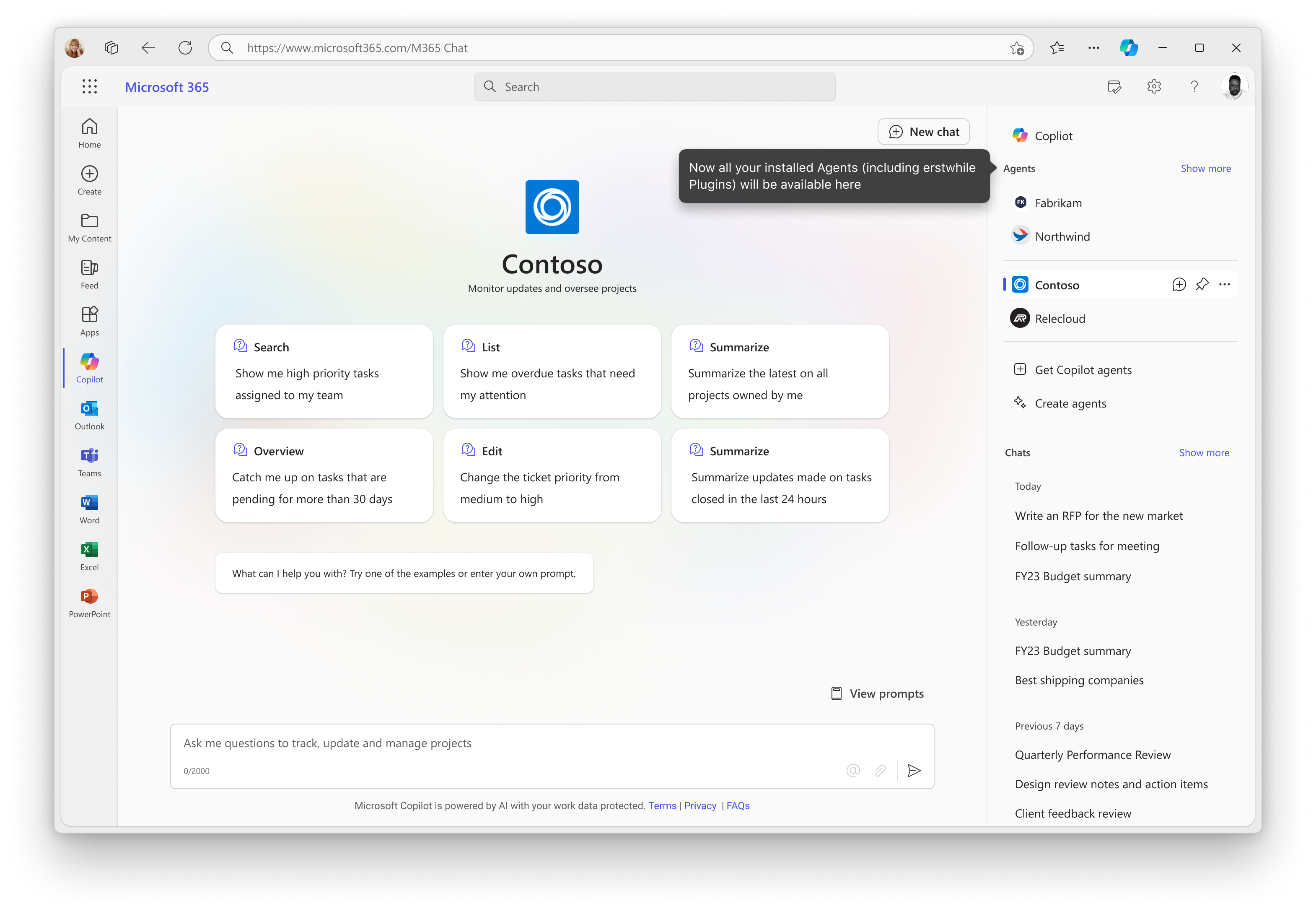Open chat 'Design review notes and action items'
Viewport: 1316px width, 914px height.
click(1111, 784)
